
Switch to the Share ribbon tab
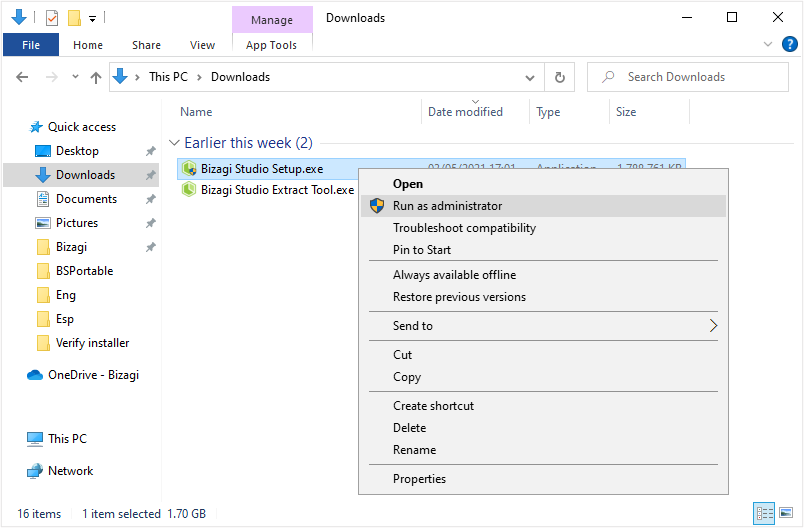(x=146, y=45)
